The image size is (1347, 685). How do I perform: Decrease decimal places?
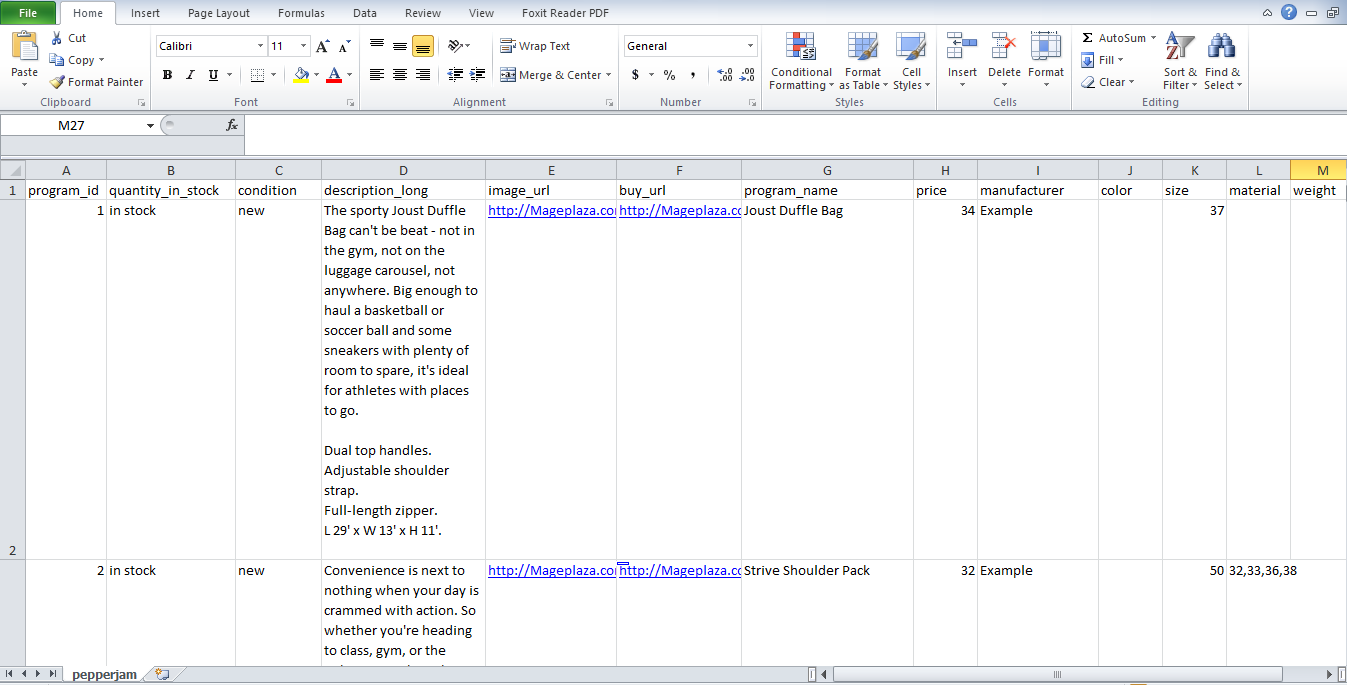pos(747,75)
